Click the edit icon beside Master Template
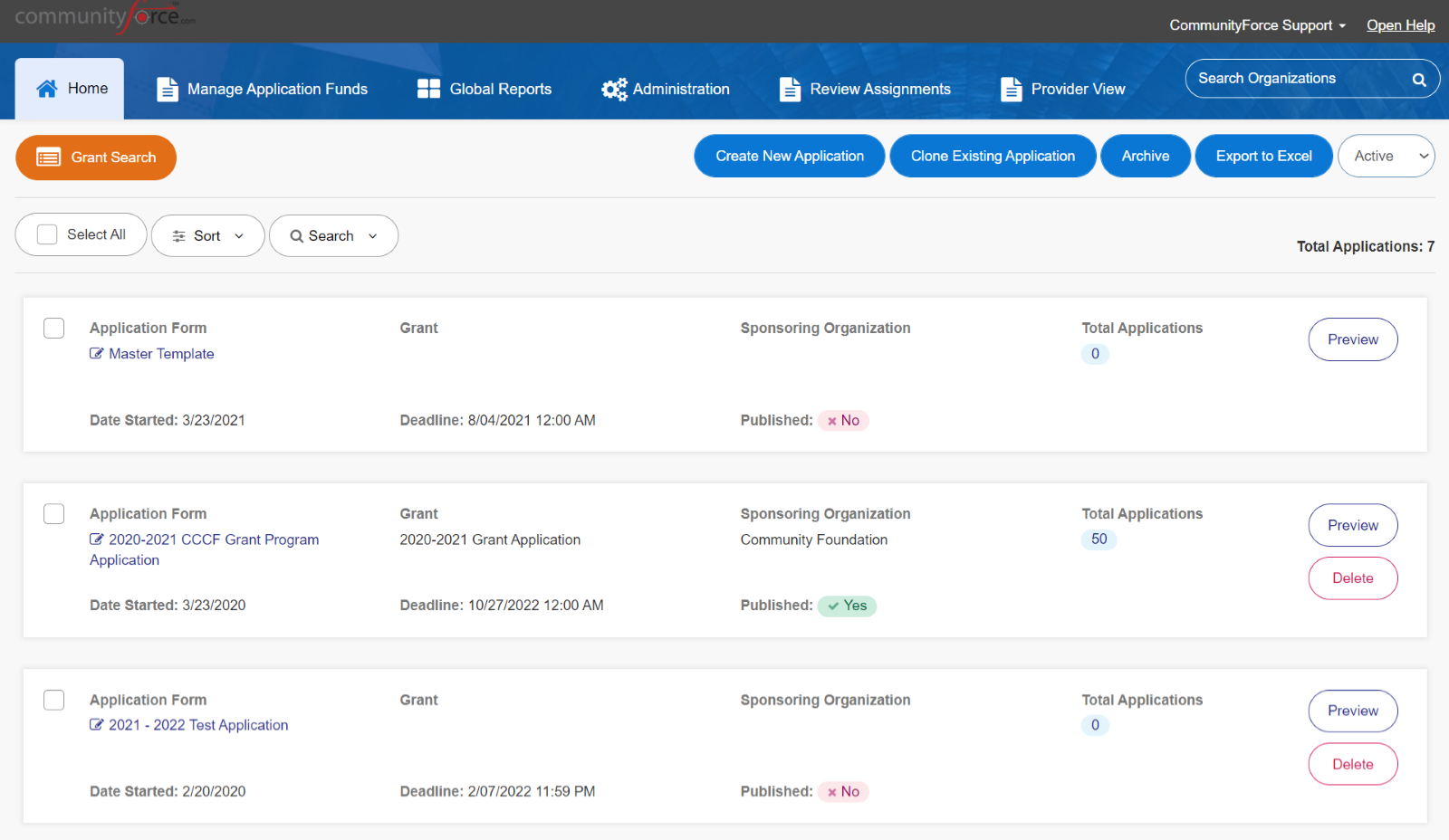 point(96,354)
